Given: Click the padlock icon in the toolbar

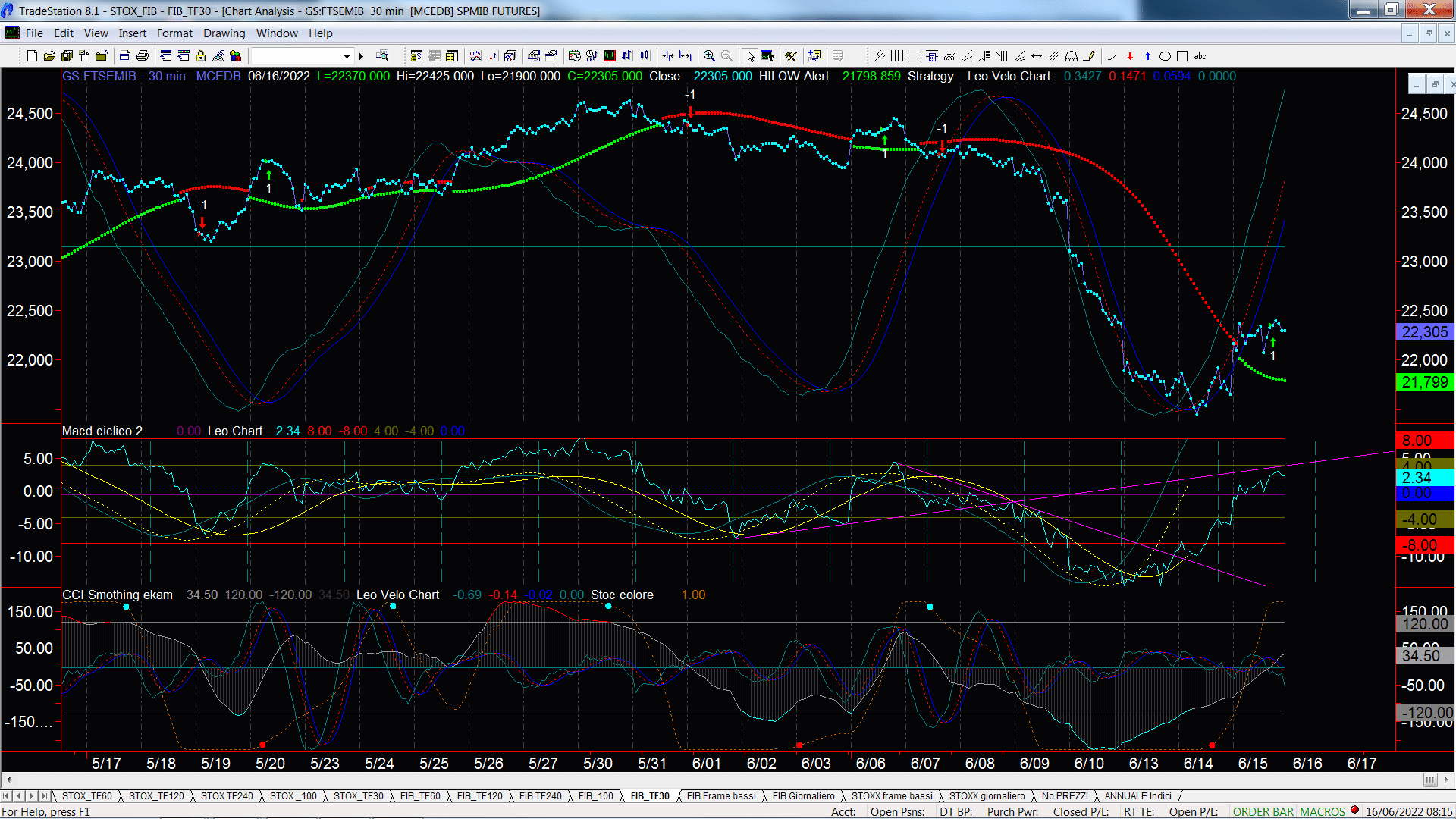Looking at the screenshot, I should click(x=201, y=56).
